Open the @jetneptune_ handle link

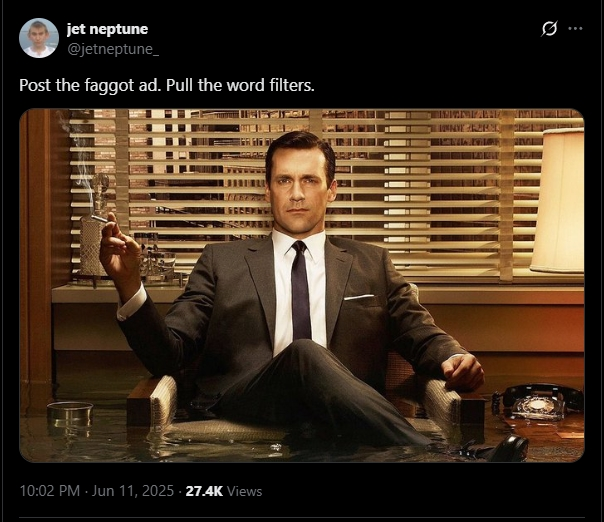[113, 49]
